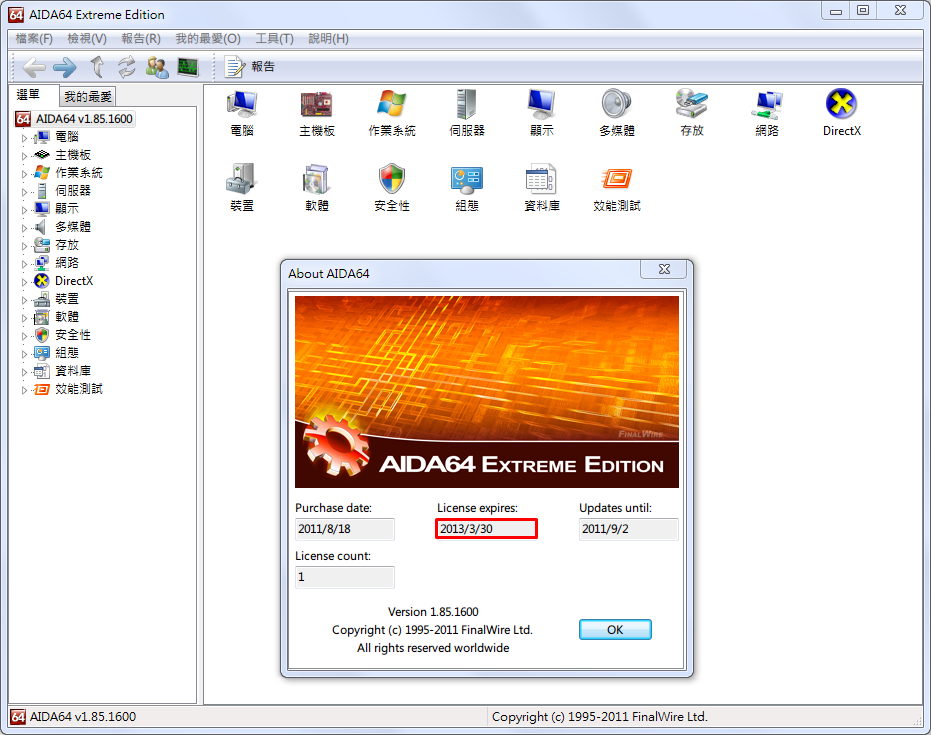Open the 顯示 display icon in main pane
The image size is (931, 735).
(542, 113)
